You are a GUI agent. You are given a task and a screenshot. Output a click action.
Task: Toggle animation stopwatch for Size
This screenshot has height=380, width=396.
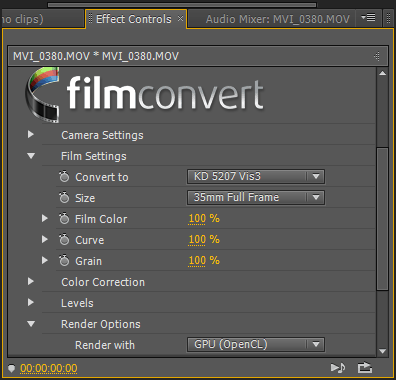64,198
